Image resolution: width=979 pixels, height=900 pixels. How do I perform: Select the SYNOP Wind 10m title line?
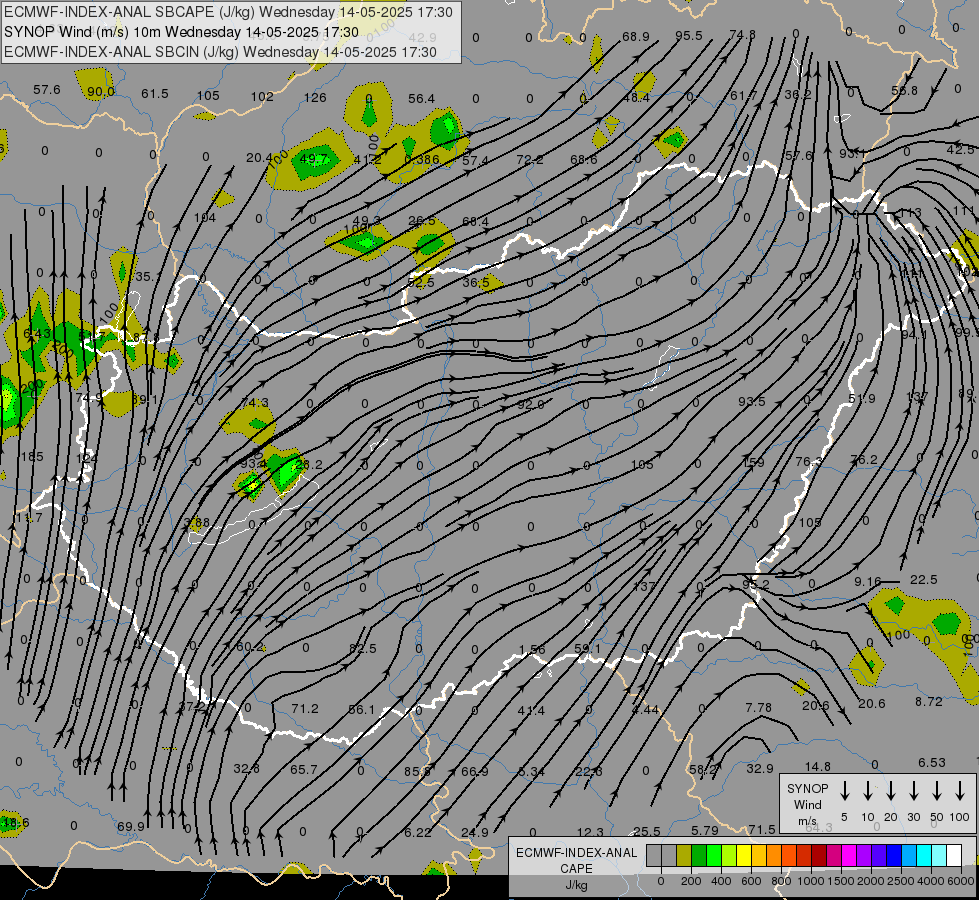[182, 32]
